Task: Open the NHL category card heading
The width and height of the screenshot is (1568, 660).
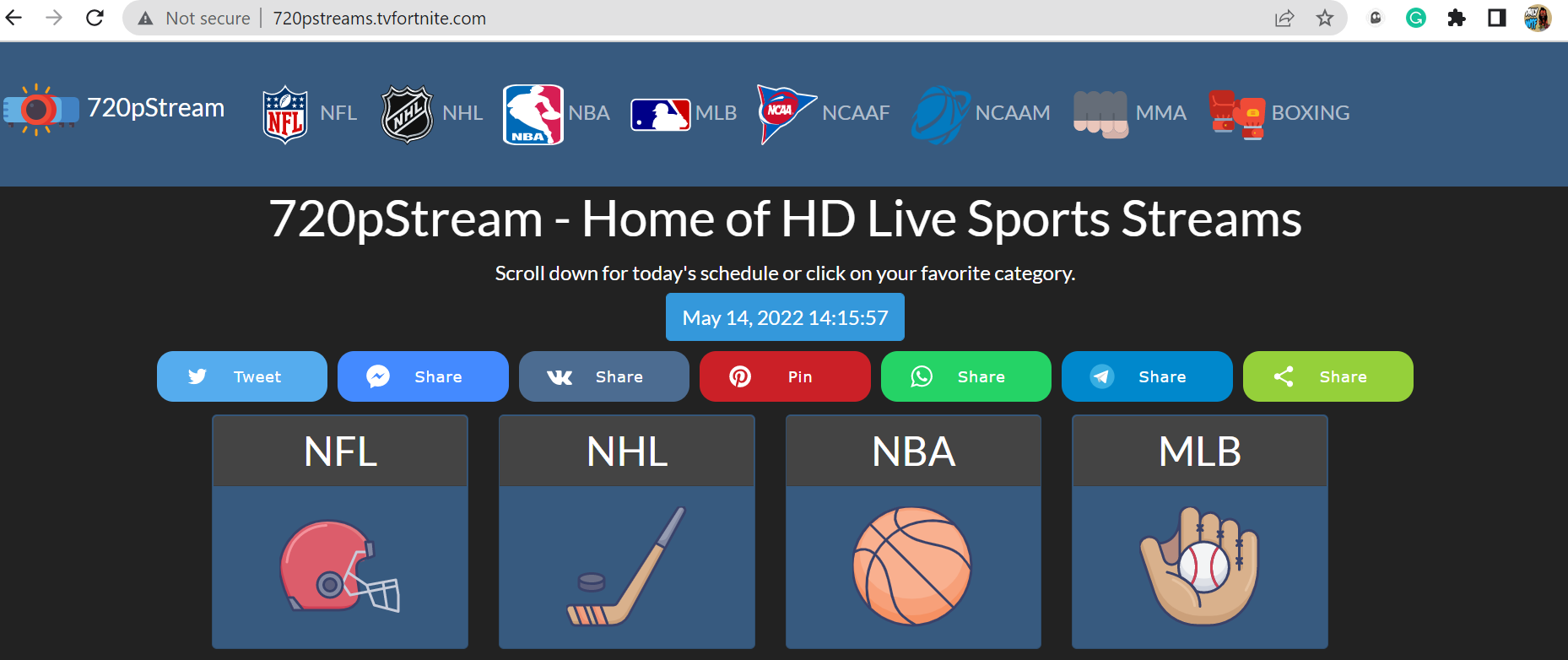Action: pyautogui.click(x=627, y=452)
